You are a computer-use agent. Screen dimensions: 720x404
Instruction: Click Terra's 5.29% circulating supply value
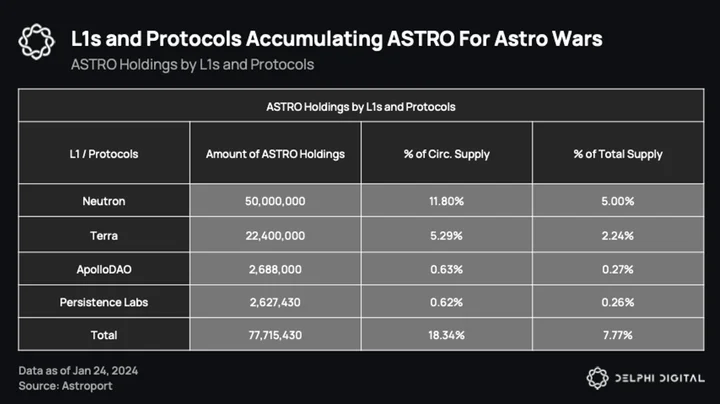pos(446,236)
